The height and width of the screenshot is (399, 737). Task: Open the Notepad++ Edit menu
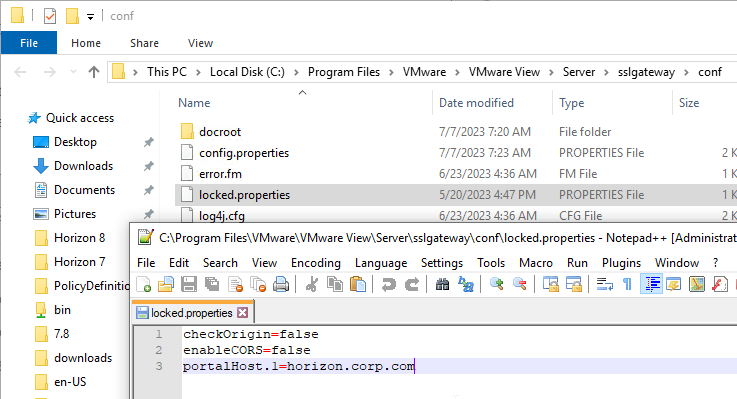click(x=179, y=263)
